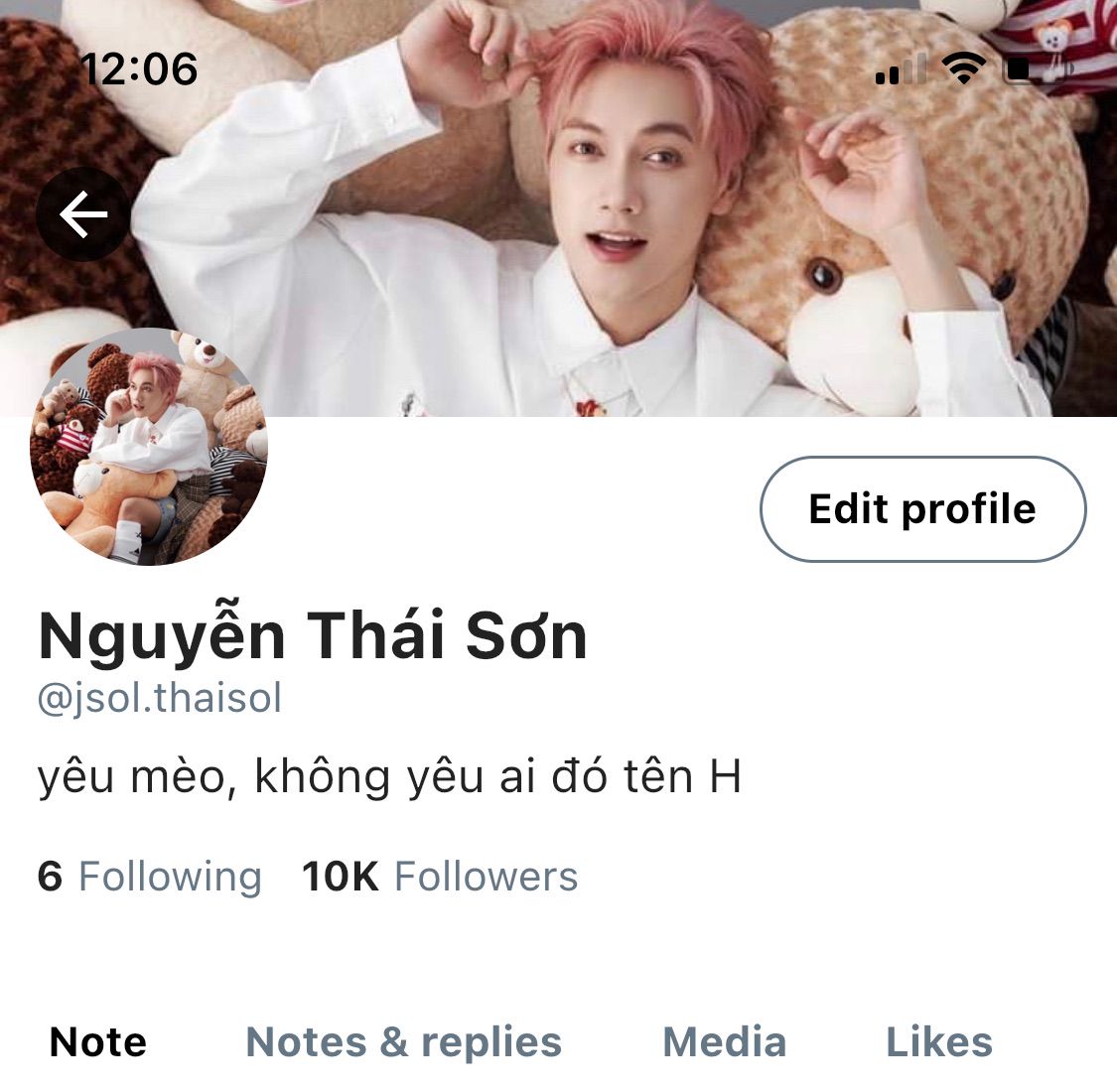The height and width of the screenshot is (1092, 1117).
Task: Select the Note tab
Action: coord(98,1042)
